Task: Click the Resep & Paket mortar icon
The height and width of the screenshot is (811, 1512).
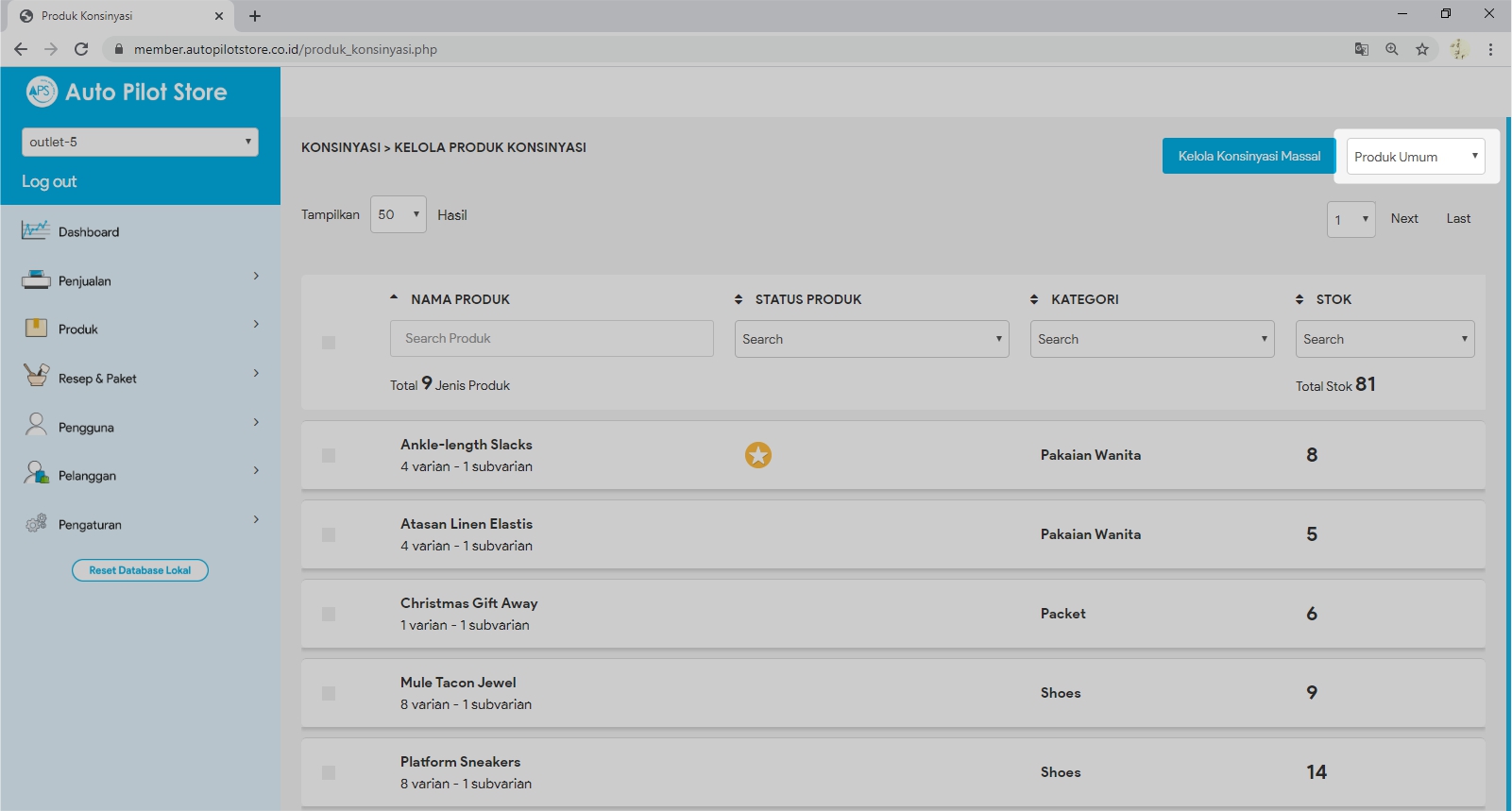Action: (x=36, y=376)
